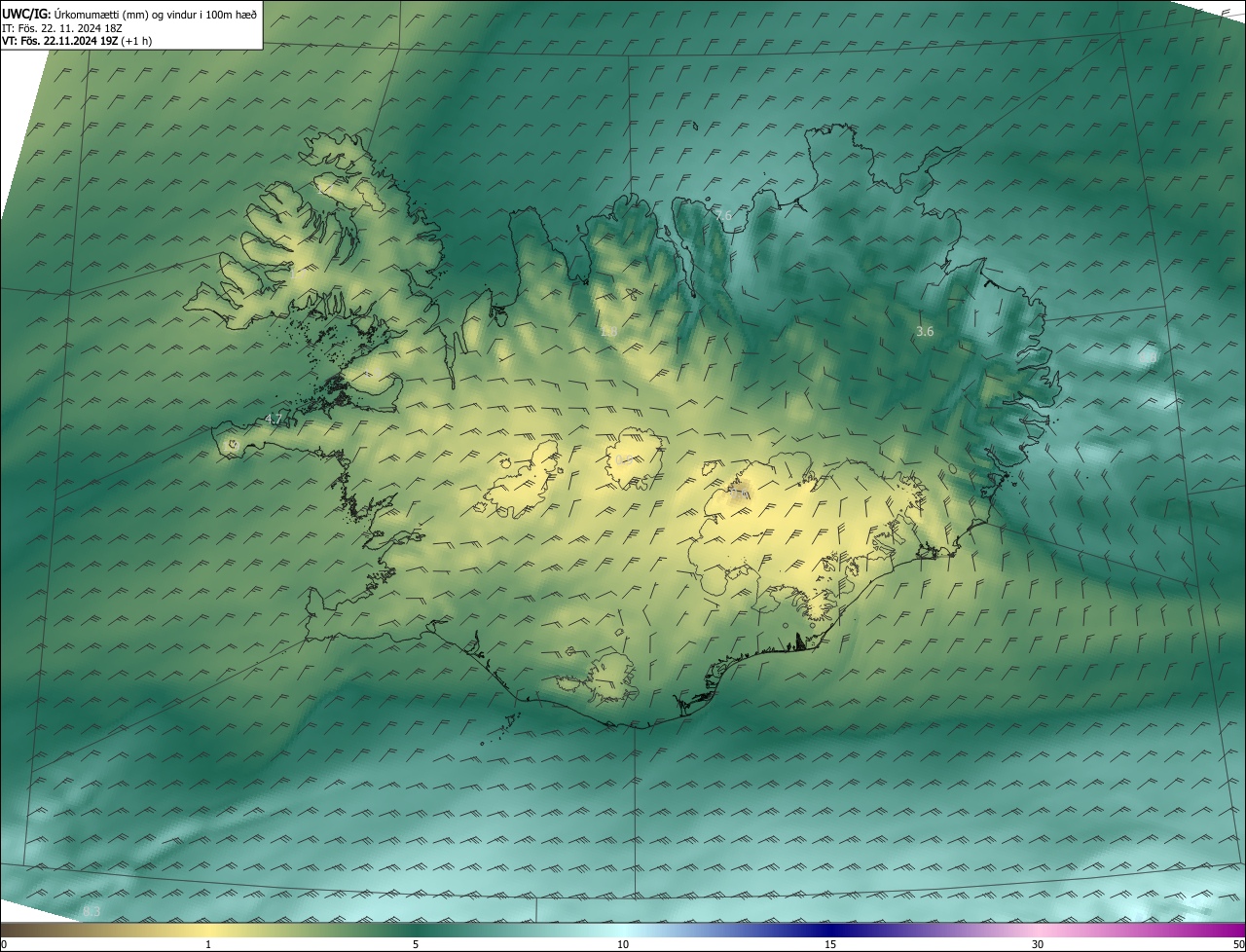Screen dimensions: 1246x952
Task: Click the "8.3" value over the southwest ocean
Action: click(92, 911)
